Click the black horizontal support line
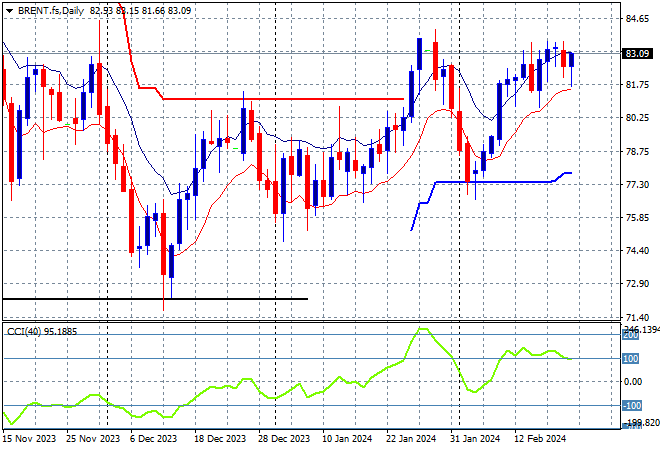This screenshot has width=660, height=450. click(x=150, y=299)
